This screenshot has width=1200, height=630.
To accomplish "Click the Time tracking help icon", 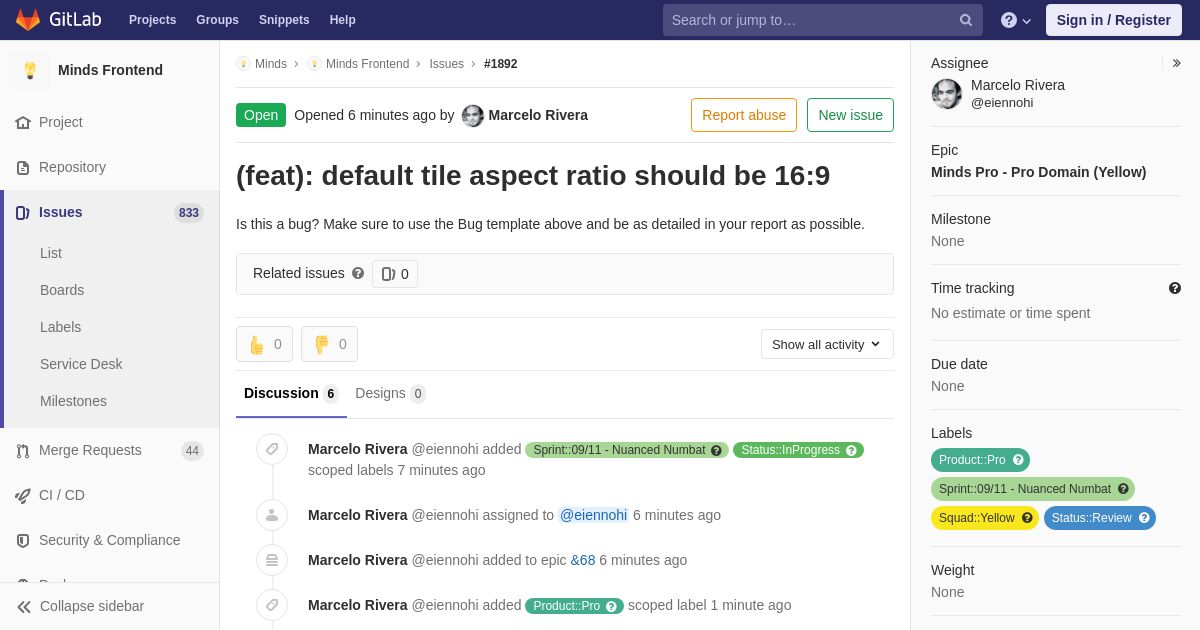I will click(x=1175, y=288).
